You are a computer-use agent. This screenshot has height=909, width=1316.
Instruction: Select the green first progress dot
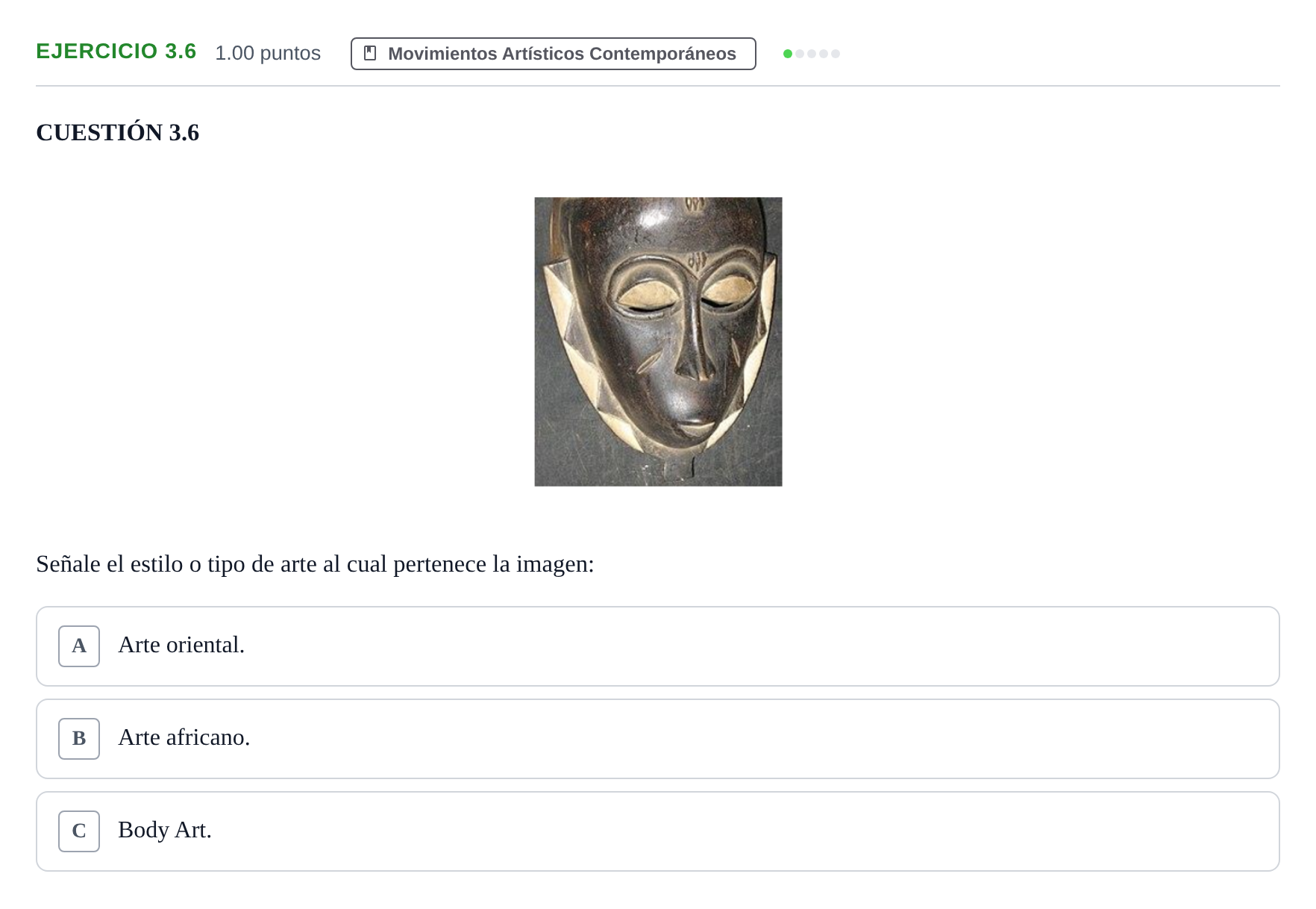(x=788, y=54)
